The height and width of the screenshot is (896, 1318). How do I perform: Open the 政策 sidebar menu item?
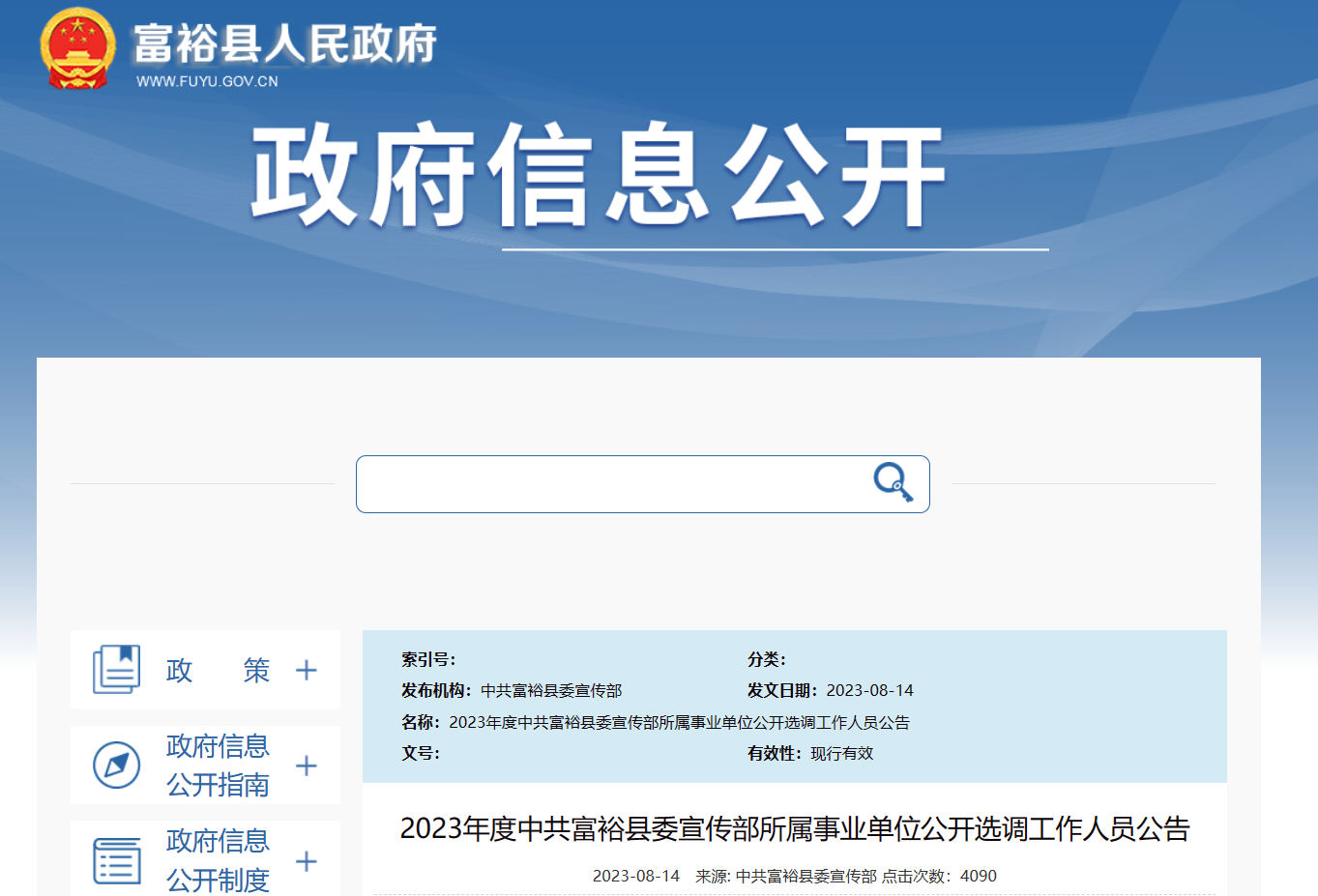coord(218,670)
